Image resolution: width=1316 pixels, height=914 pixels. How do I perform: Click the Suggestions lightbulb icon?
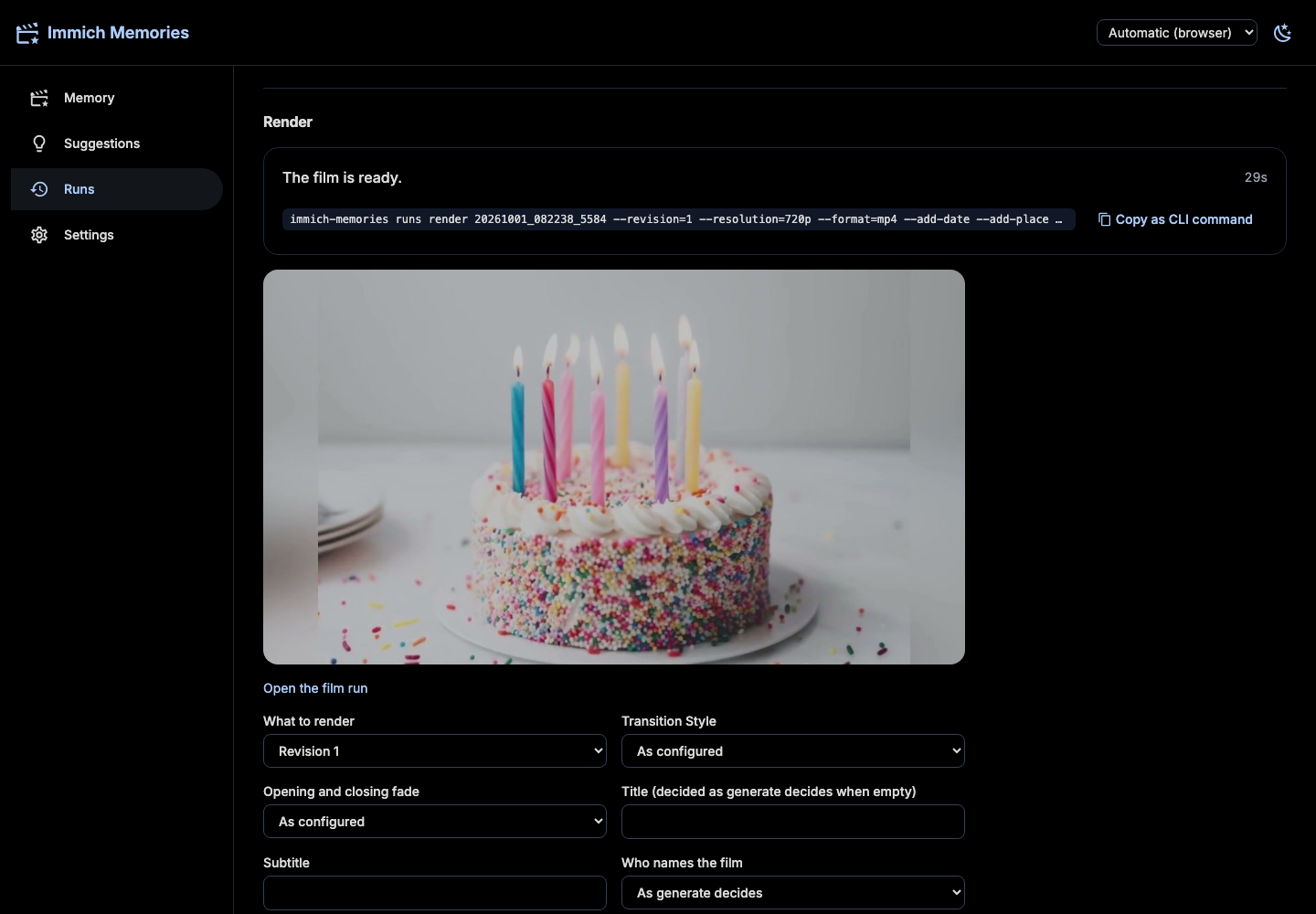click(39, 143)
